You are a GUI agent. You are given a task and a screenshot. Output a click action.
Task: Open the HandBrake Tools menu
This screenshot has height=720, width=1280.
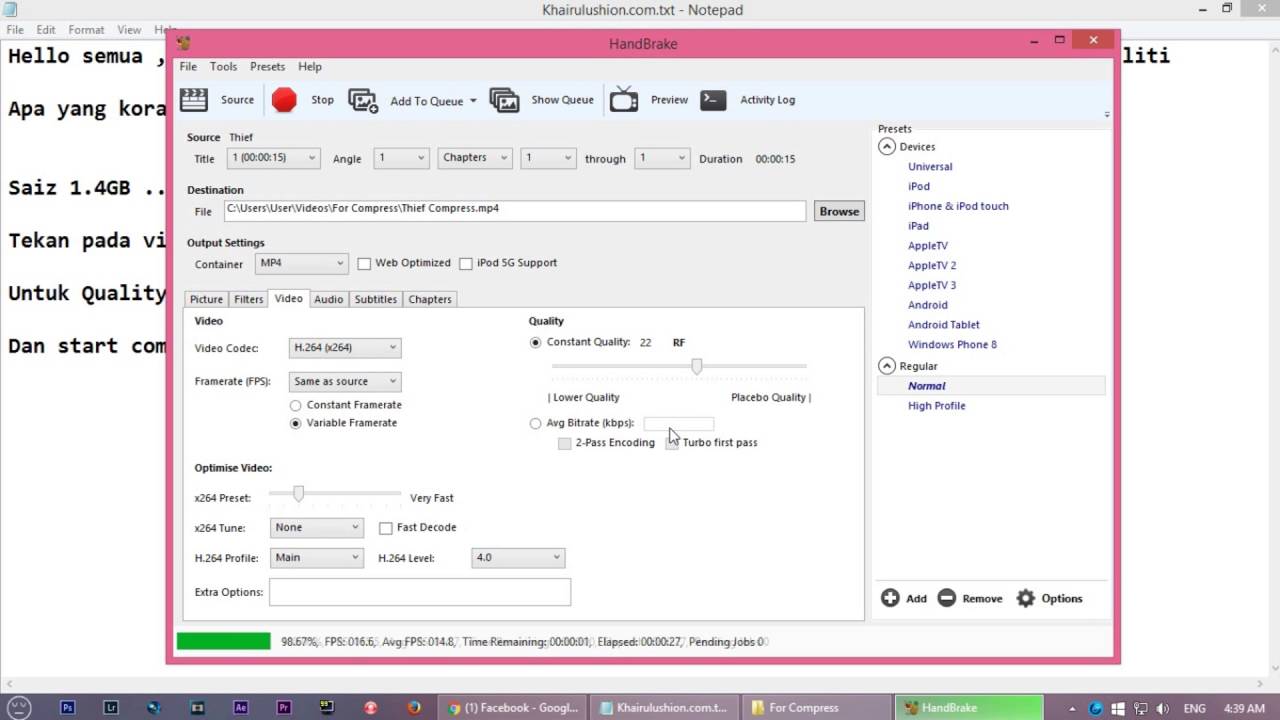[223, 66]
